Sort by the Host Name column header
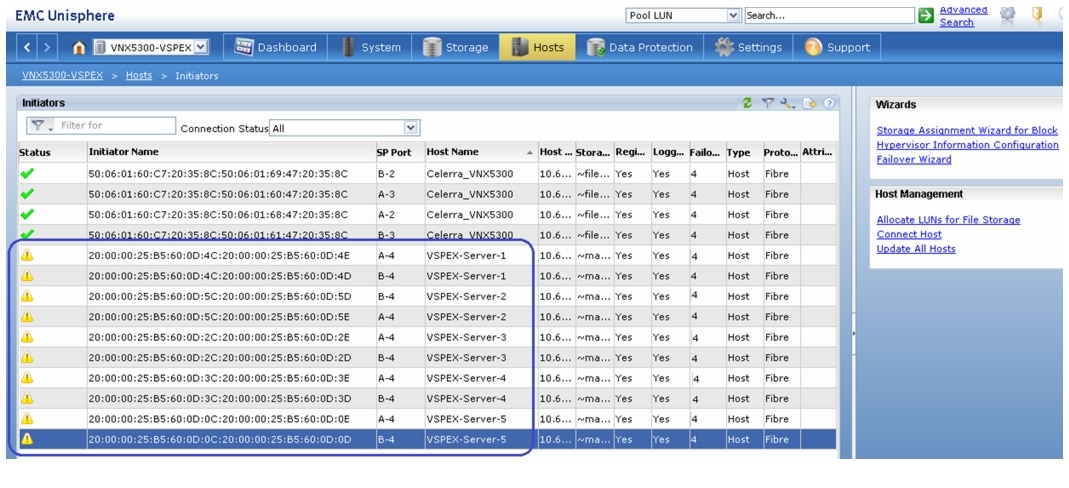The image size is (1069, 488). pos(450,152)
